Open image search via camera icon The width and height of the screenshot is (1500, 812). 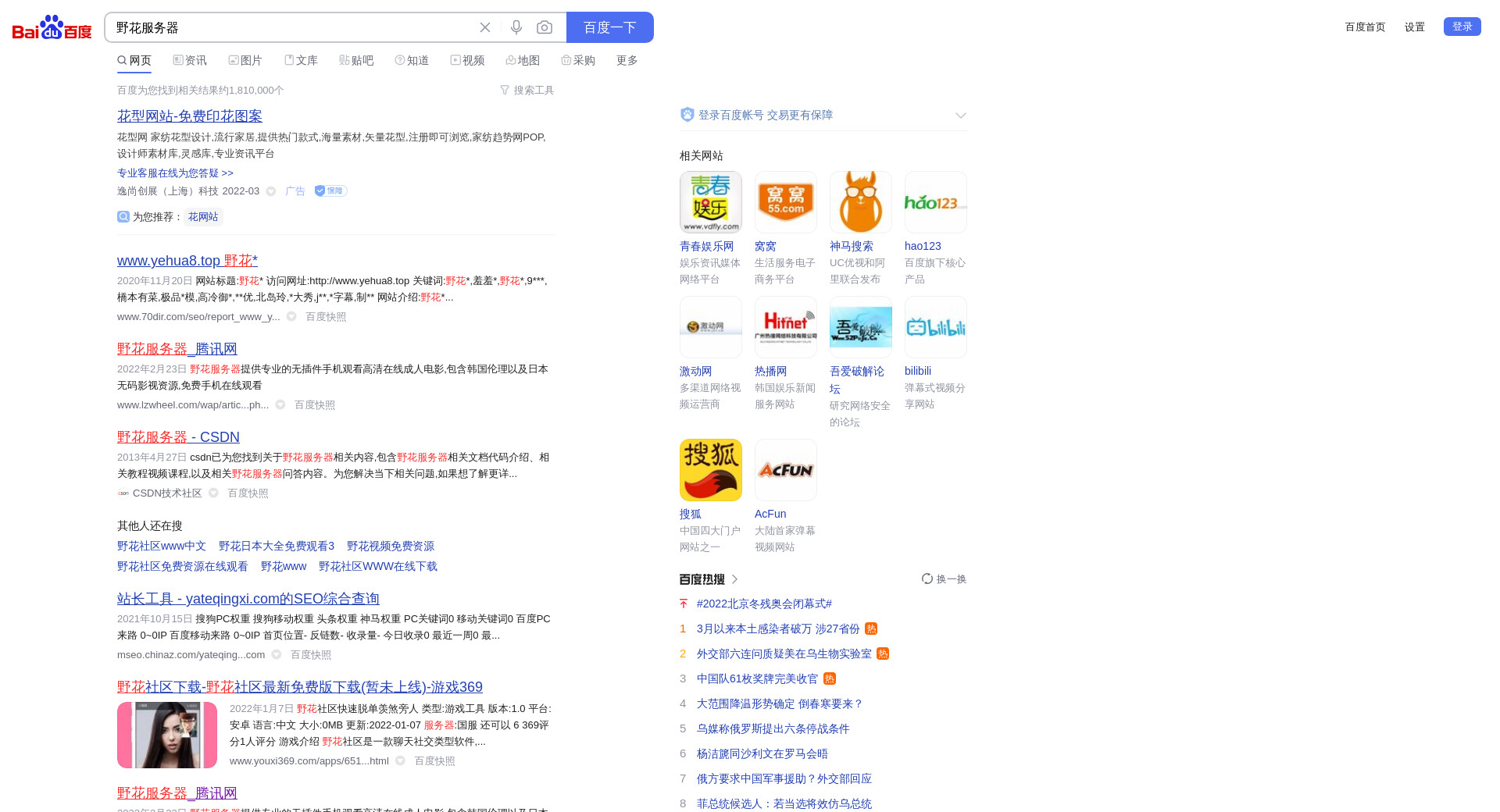pyautogui.click(x=545, y=27)
